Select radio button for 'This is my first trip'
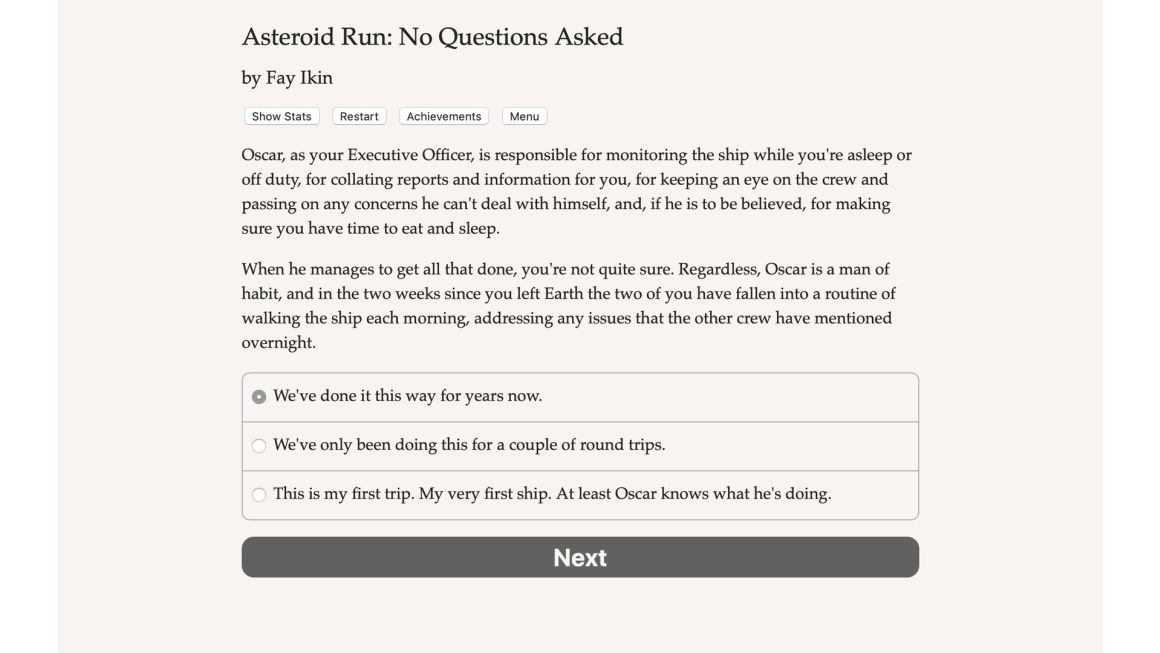 (259, 495)
